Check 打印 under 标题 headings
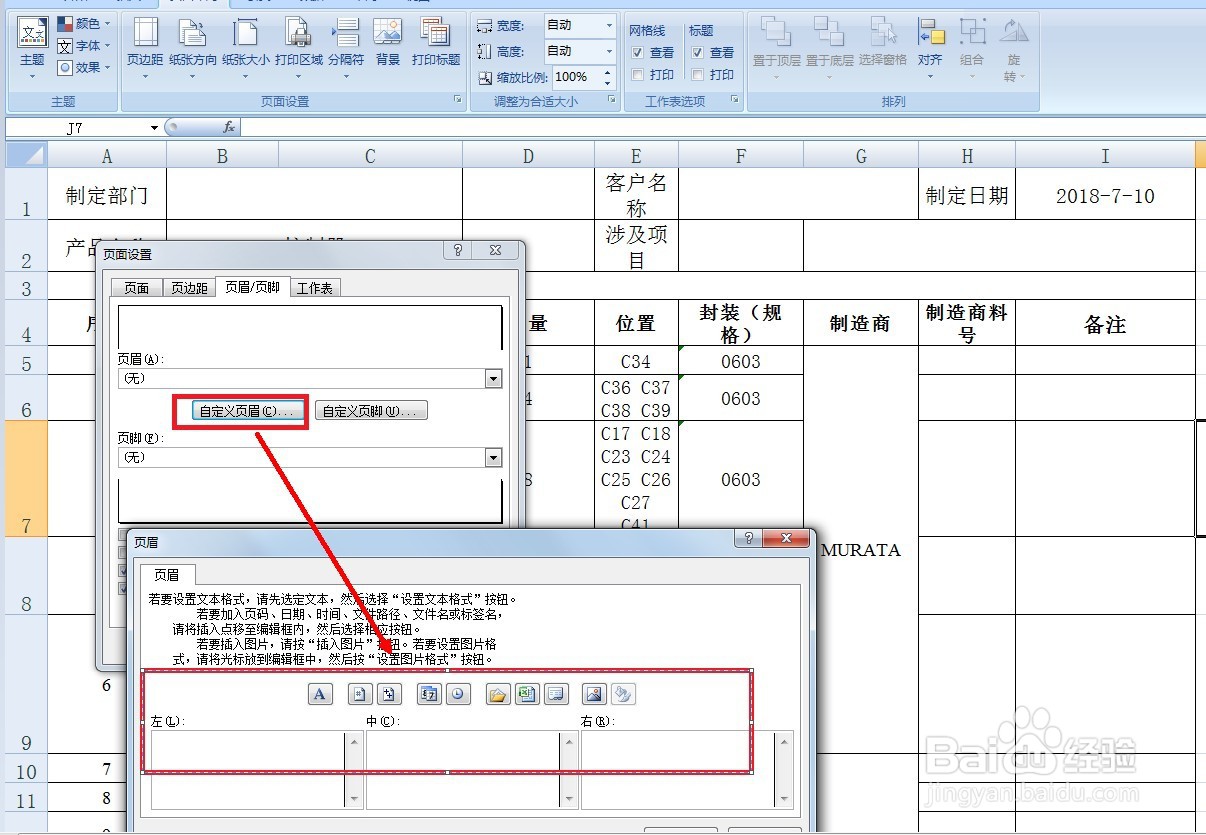Screen dimensions: 1206x835 (x=697, y=74)
